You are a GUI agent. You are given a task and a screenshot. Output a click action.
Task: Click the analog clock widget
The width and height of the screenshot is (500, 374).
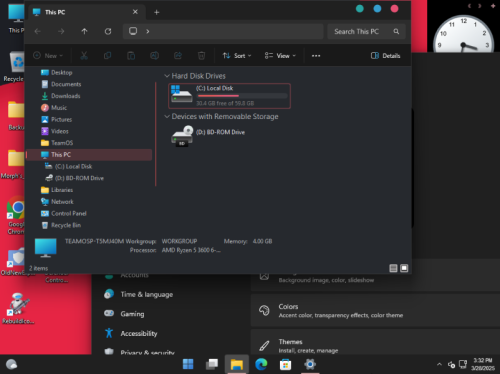coord(464,34)
